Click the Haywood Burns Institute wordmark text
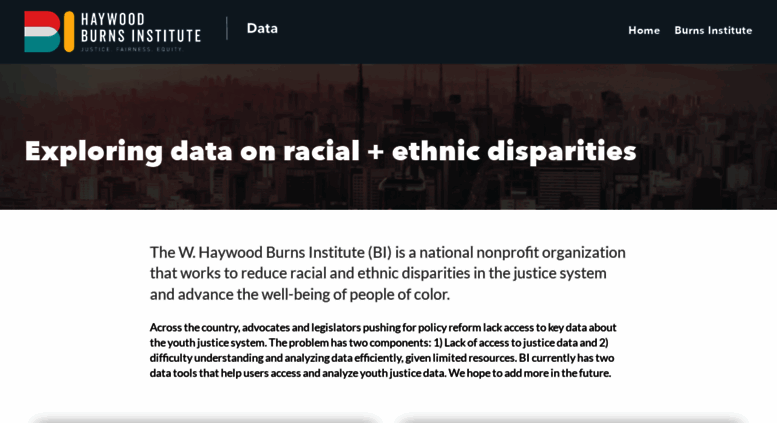The width and height of the screenshot is (777, 423). pyautogui.click(x=141, y=27)
